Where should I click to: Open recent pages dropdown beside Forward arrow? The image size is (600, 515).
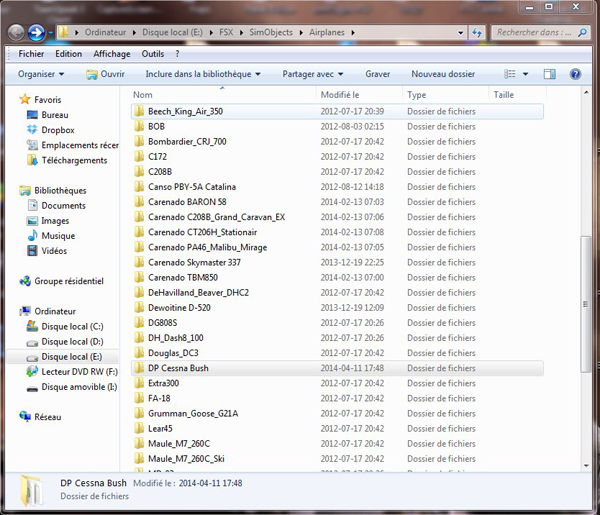pos(51,33)
